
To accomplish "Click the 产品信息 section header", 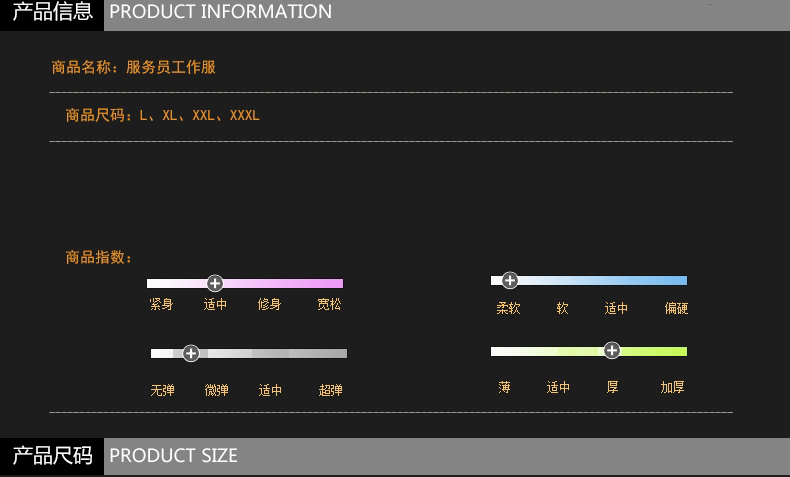I will 52,13.
